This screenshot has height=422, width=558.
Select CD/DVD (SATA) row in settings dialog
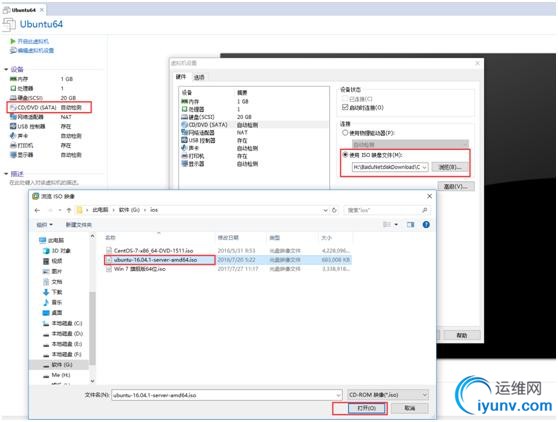click(x=254, y=125)
